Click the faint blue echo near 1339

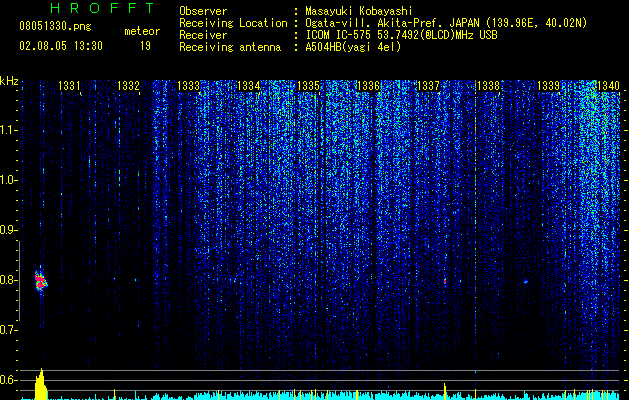click(x=526, y=282)
